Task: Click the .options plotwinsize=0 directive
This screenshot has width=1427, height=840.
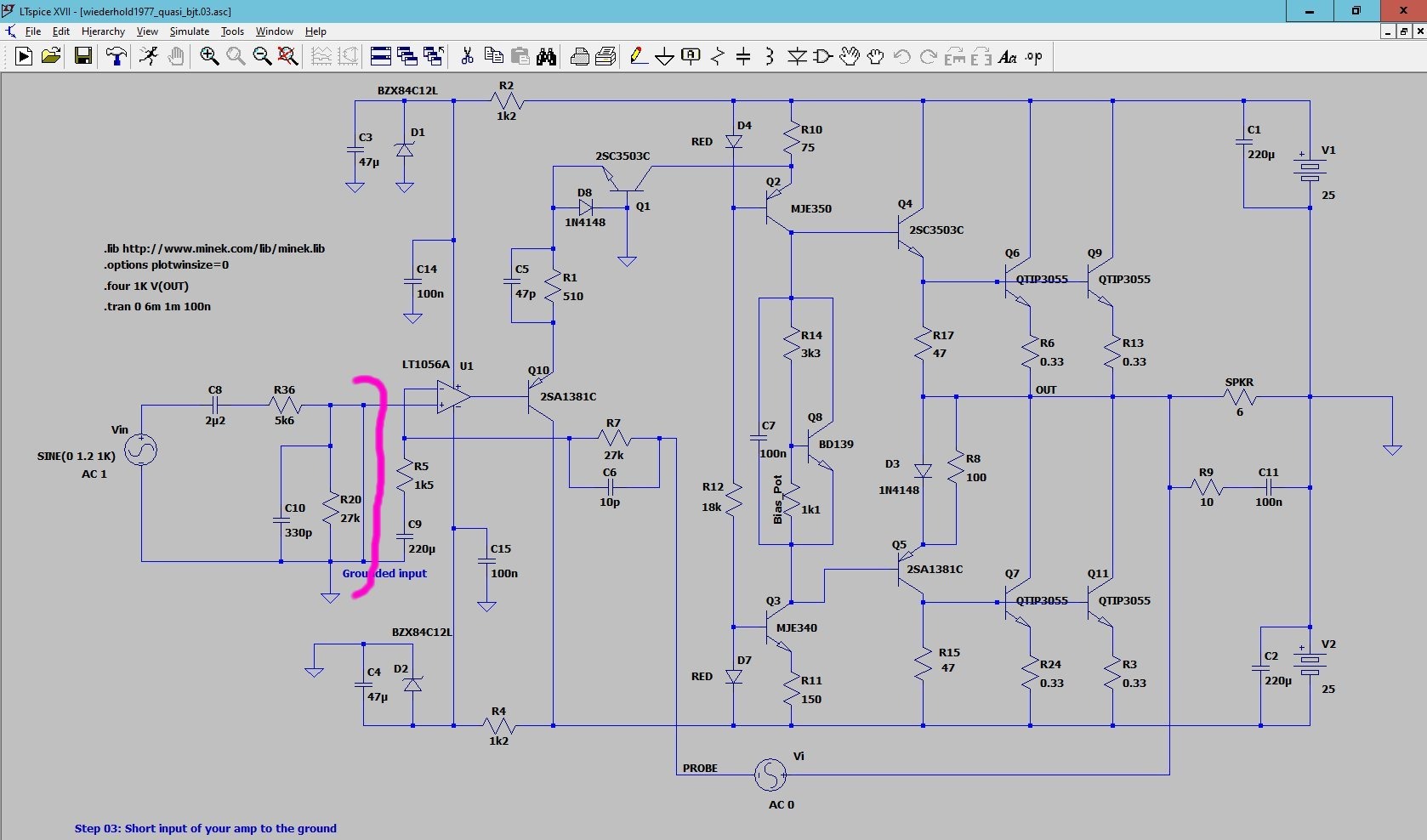Action: (x=167, y=264)
